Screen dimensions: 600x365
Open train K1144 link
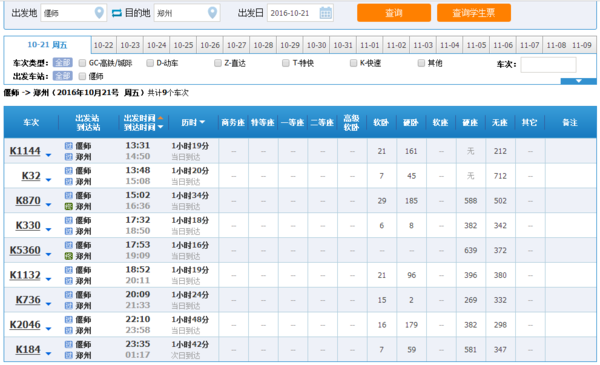pyautogui.click(x=25, y=151)
